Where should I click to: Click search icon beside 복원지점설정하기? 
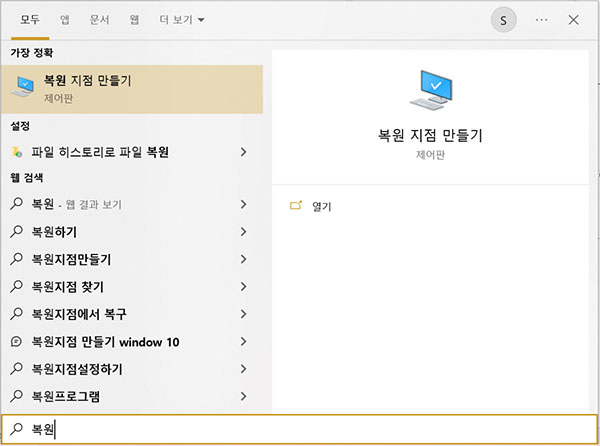[x=16, y=368]
